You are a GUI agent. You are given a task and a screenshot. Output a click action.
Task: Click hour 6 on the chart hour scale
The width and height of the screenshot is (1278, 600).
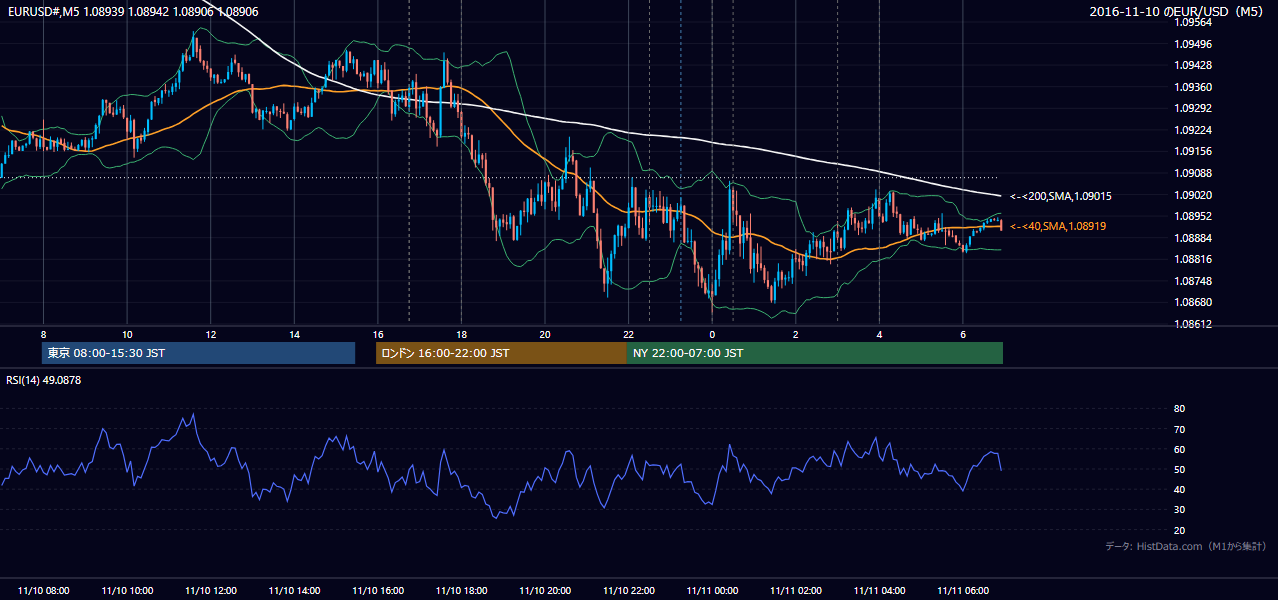tap(963, 334)
